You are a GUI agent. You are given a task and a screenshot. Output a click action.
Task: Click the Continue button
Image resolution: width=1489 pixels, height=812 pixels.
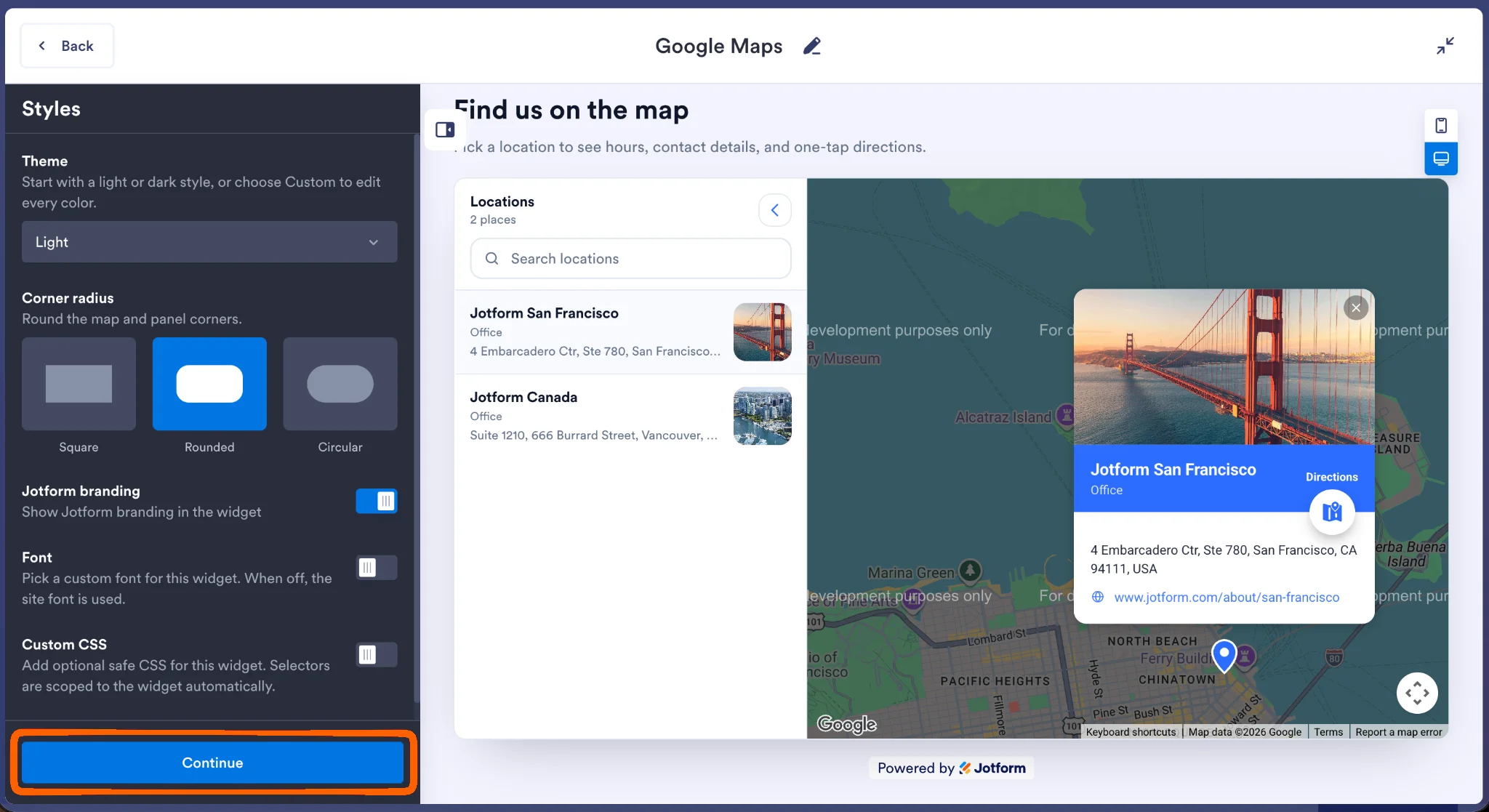(212, 763)
